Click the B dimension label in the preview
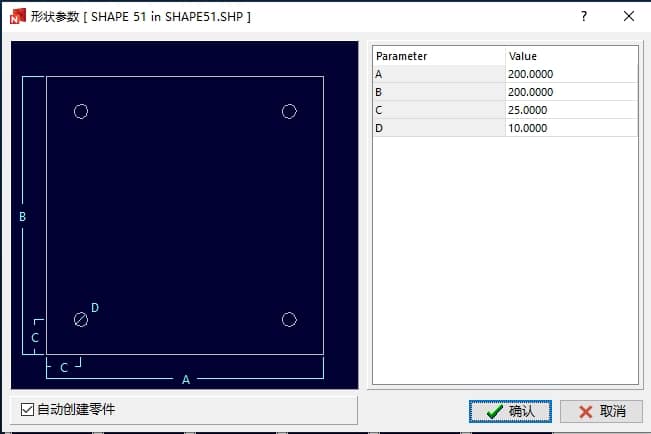651x434 pixels. pos(23,216)
